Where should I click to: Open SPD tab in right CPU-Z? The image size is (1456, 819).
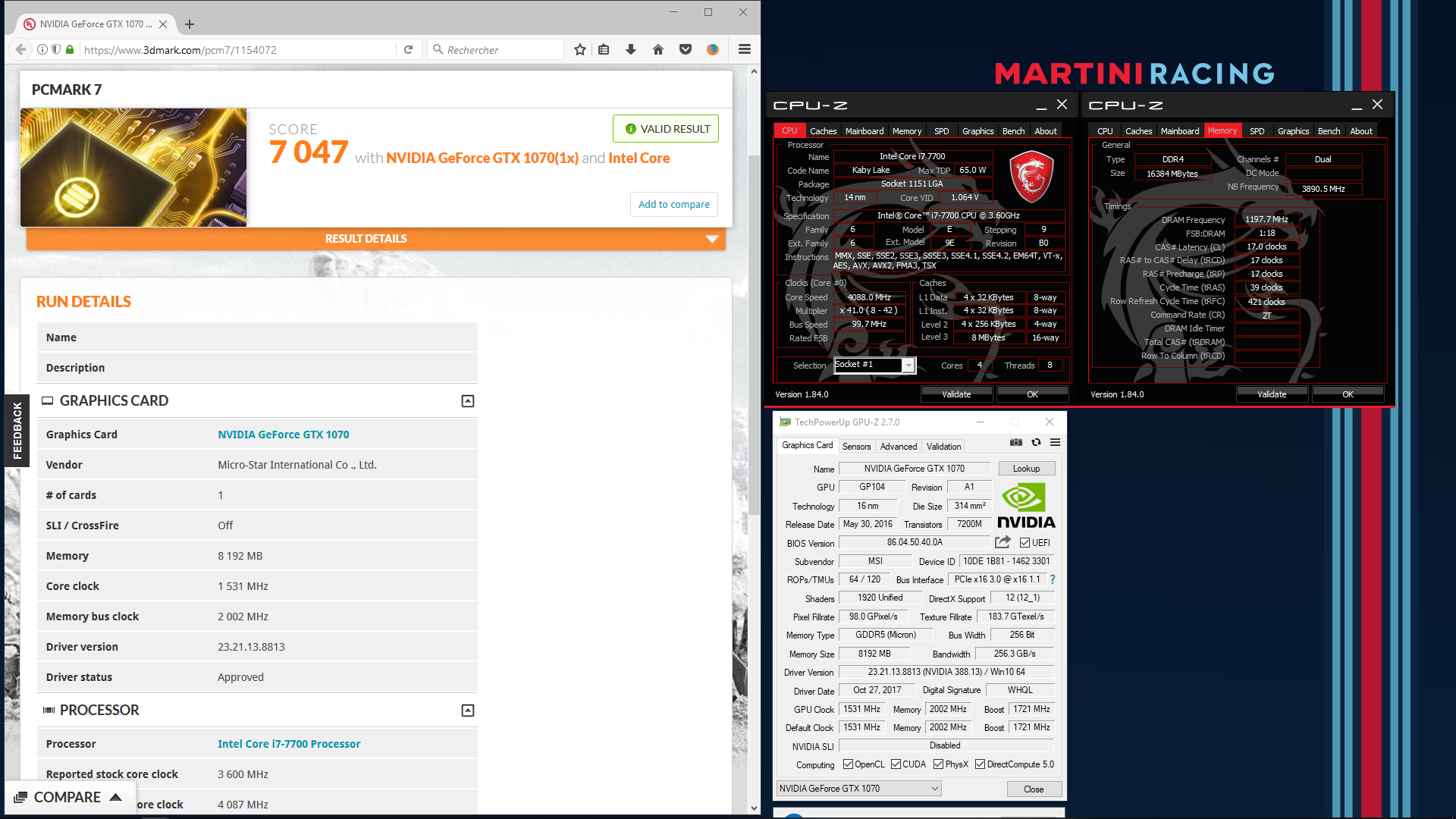[x=1257, y=131]
